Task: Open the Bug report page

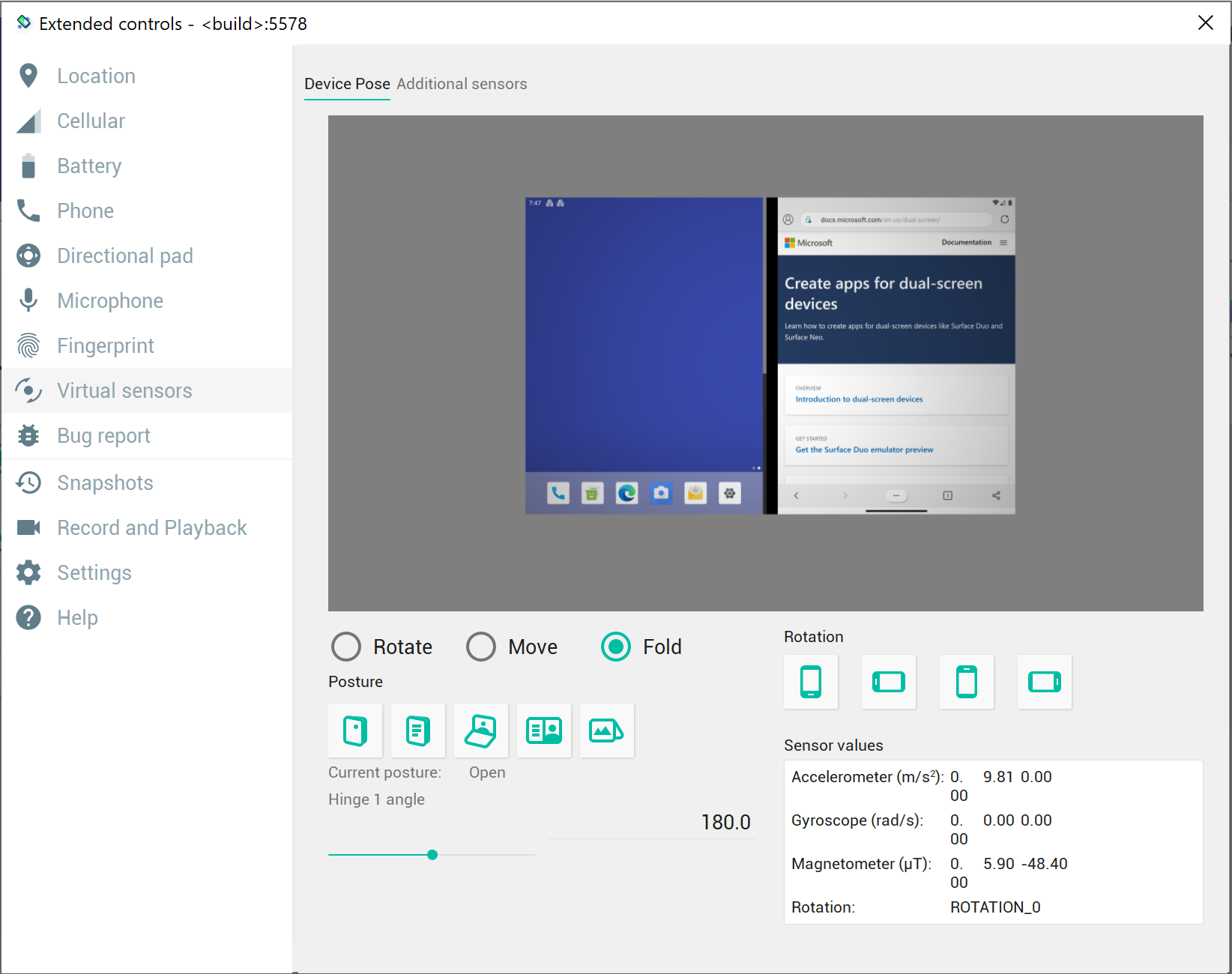Action: [103, 435]
